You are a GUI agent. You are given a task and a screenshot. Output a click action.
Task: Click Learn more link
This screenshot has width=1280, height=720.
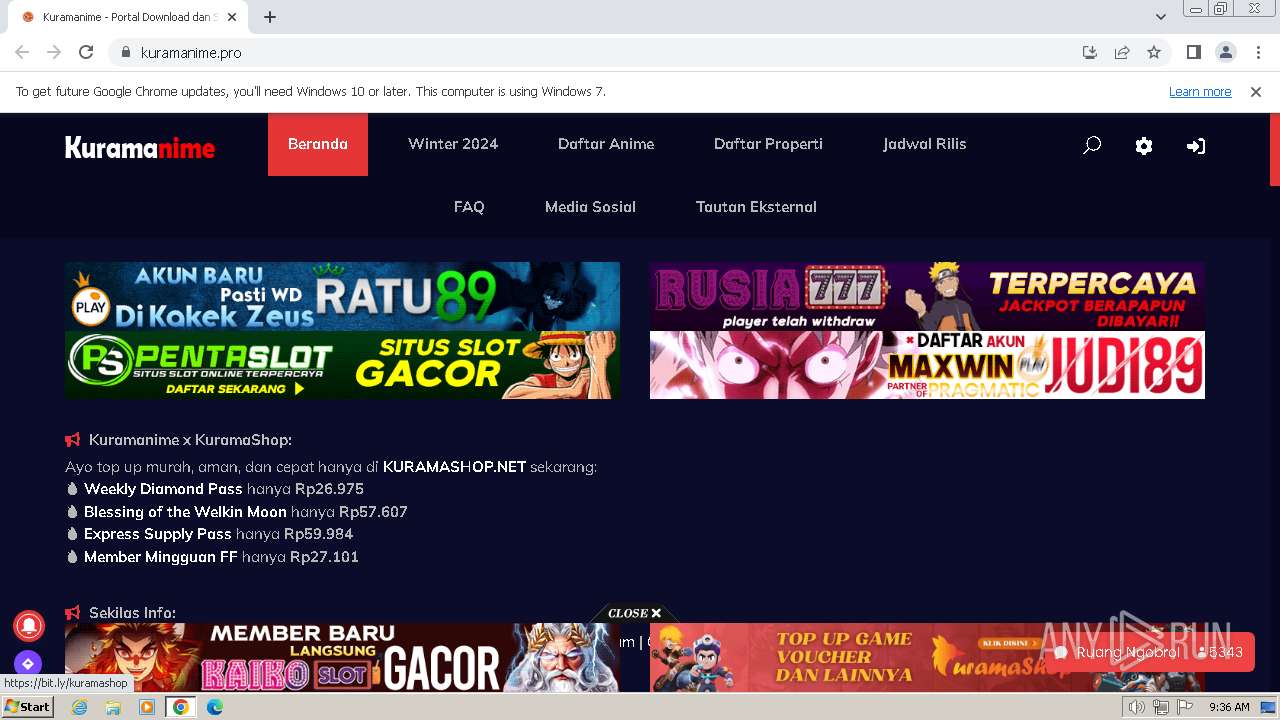(1200, 91)
